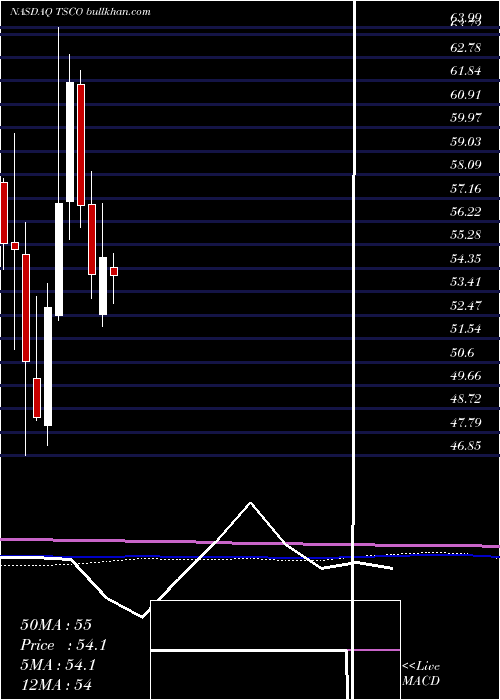Click the 'NASDAQ TSCO bullkhan.com' chart title
The width and height of the screenshot is (500, 700).
pos(80,12)
